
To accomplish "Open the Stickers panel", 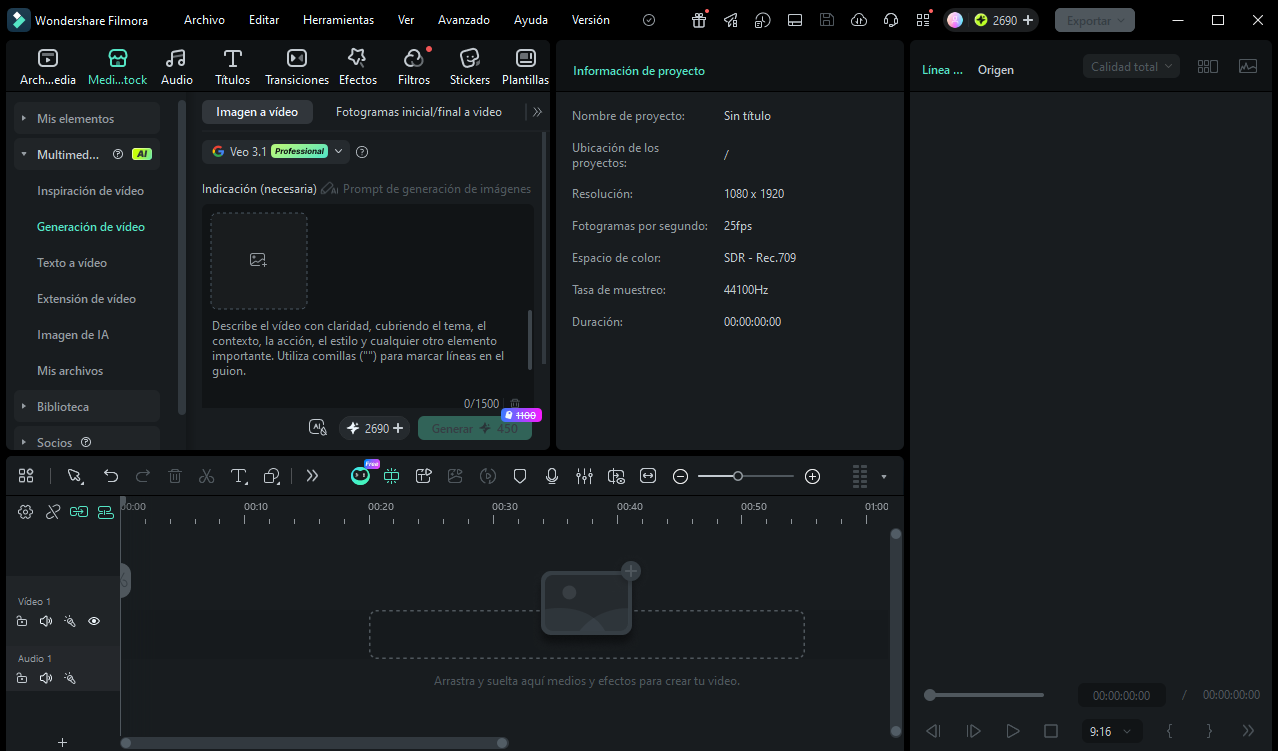I will tap(469, 67).
